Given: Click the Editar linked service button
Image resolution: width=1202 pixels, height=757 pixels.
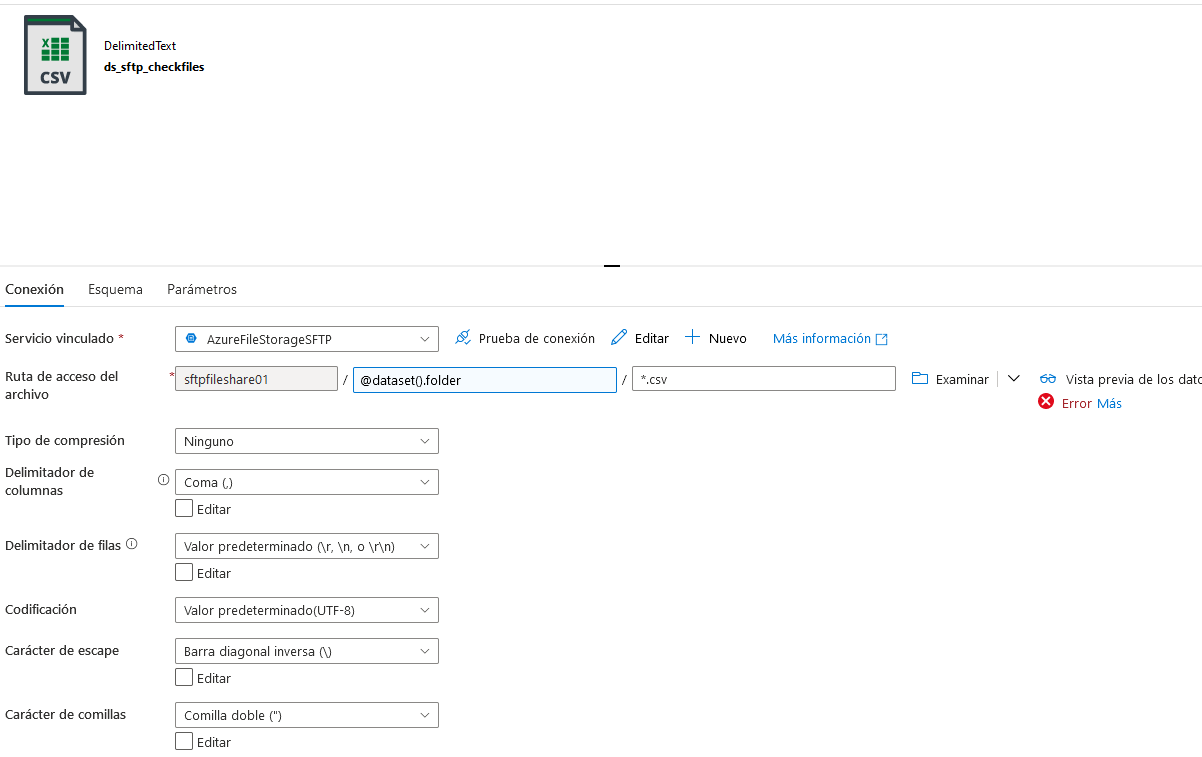Looking at the screenshot, I should (640, 338).
